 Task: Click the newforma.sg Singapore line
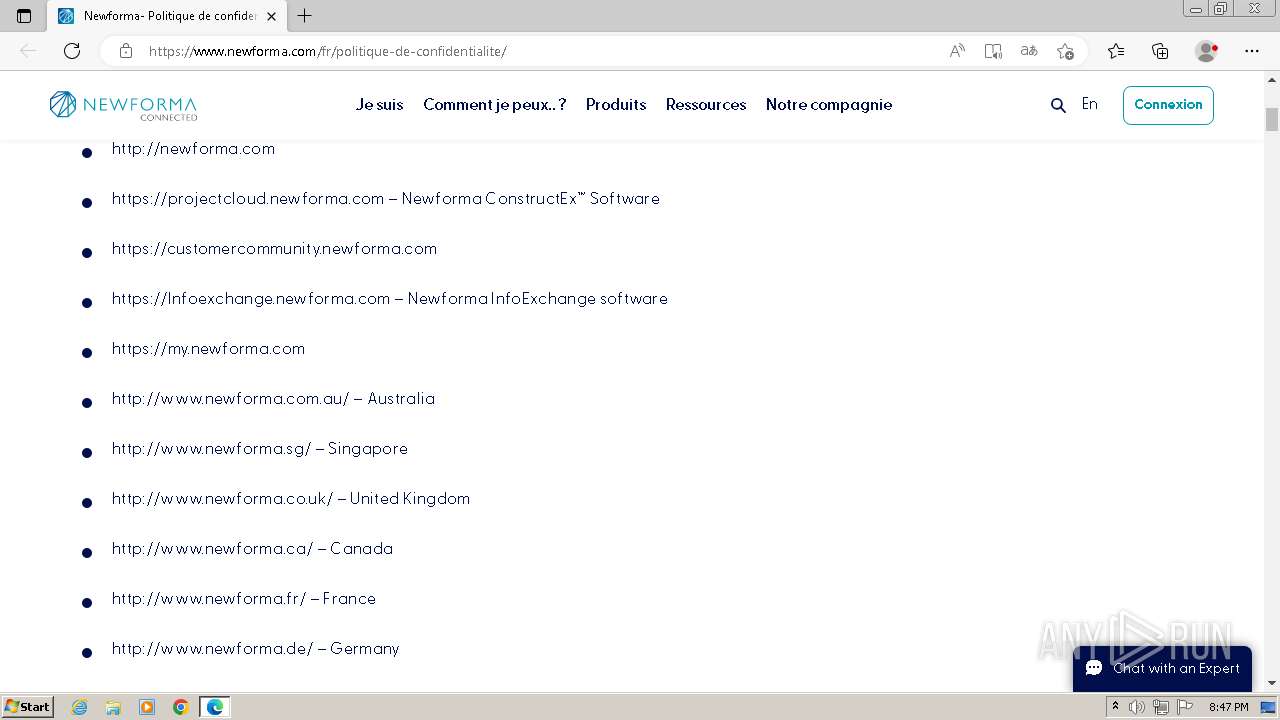pyautogui.click(x=260, y=449)
